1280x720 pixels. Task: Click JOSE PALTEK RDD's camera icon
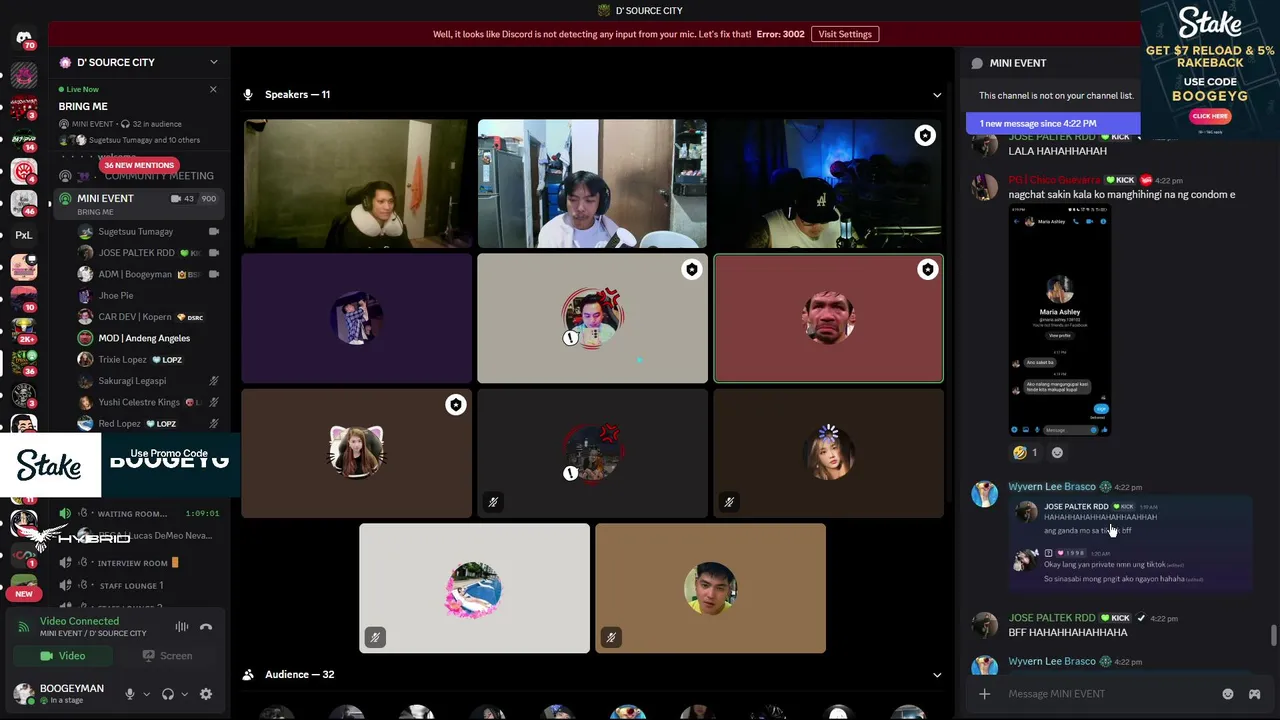[x=213, y=253]
